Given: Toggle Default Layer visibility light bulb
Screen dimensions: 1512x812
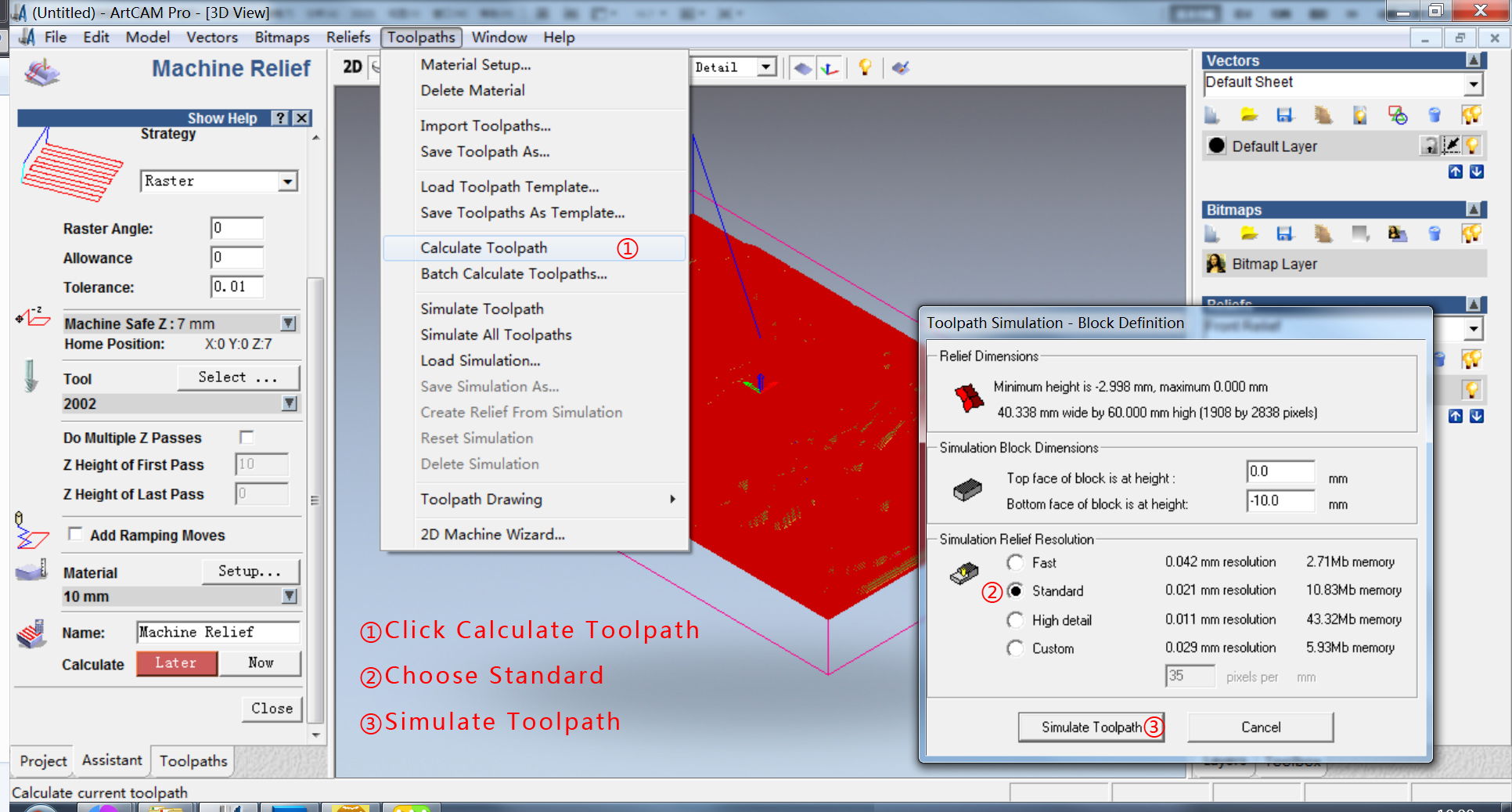Looking at the screenshot, I should pos(1472,146).
